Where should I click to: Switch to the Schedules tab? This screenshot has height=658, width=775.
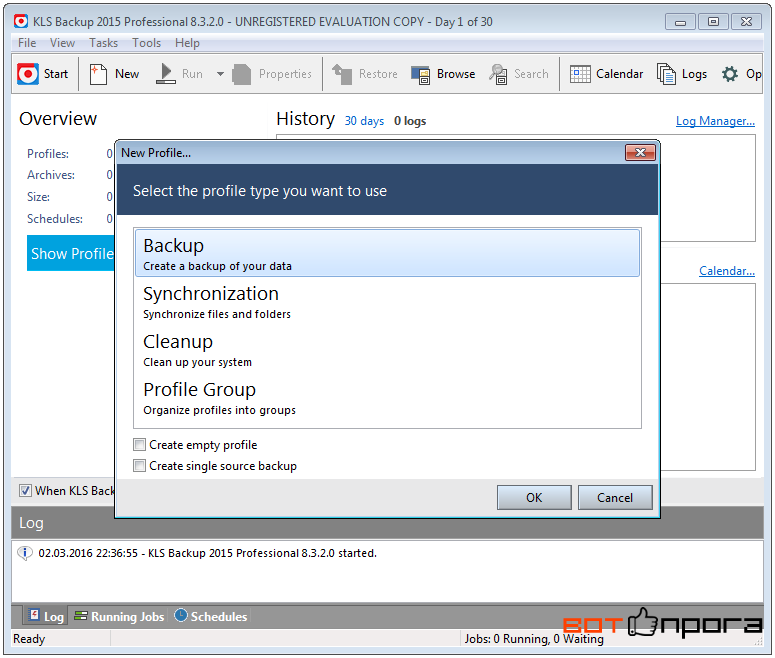(211, 616)
